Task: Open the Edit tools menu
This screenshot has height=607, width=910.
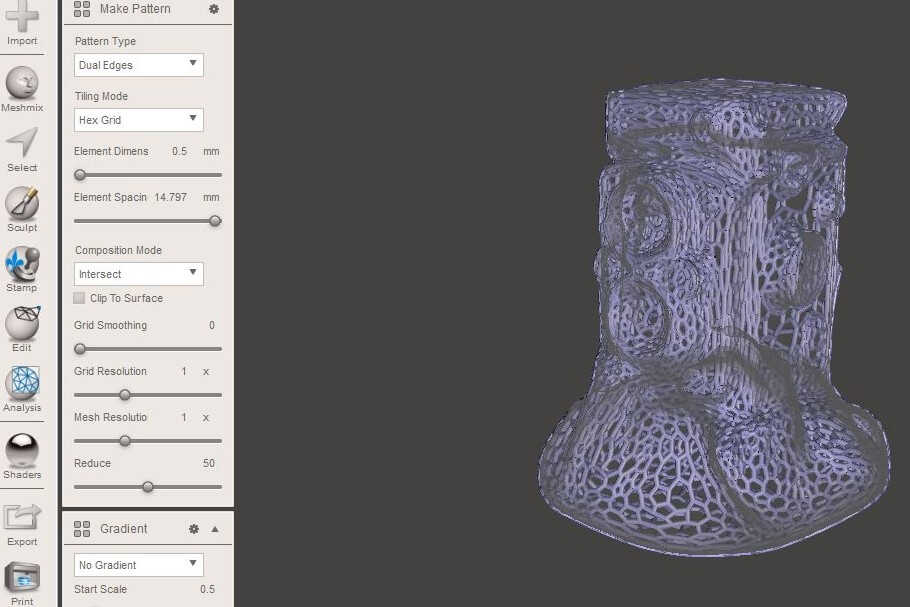Action: click(22, 323)
